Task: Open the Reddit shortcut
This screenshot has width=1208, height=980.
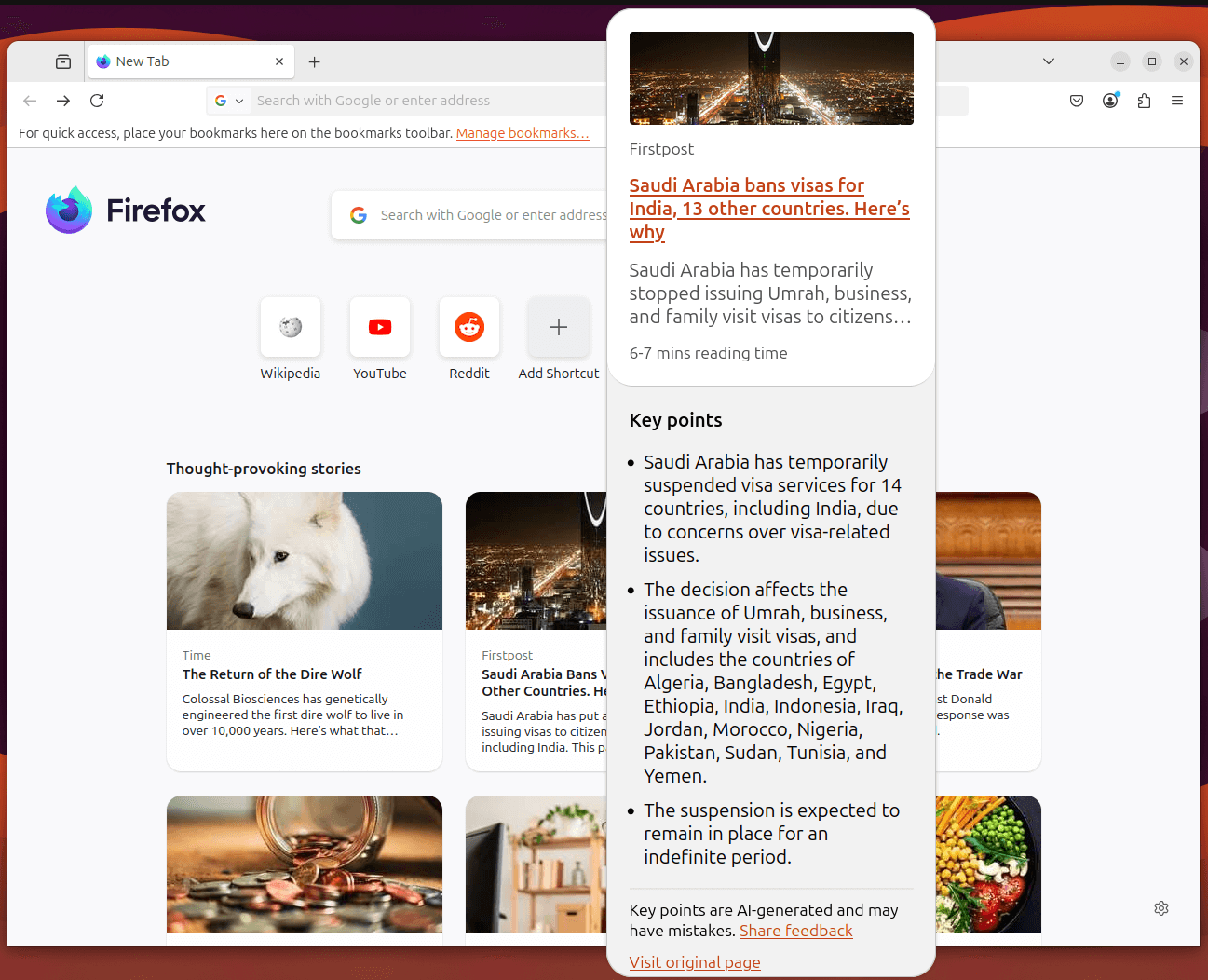Action: pos(468,327)
